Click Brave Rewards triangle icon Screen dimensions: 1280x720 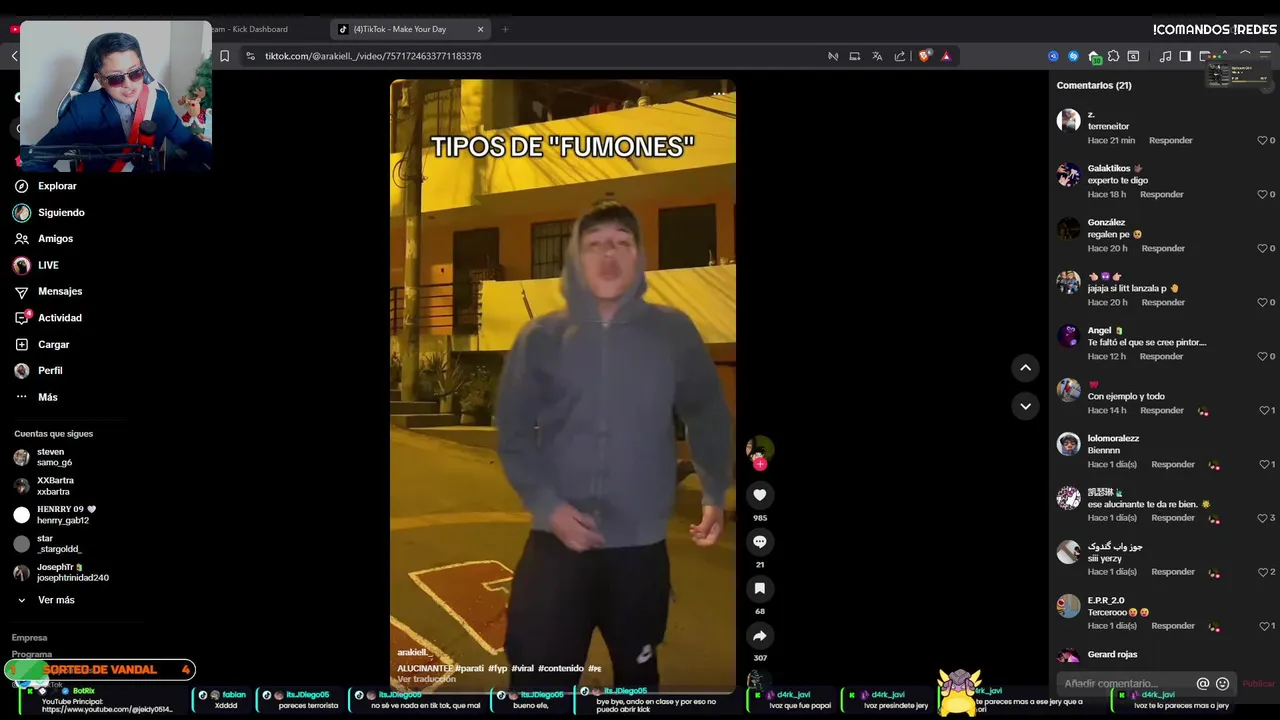point(946,56)
